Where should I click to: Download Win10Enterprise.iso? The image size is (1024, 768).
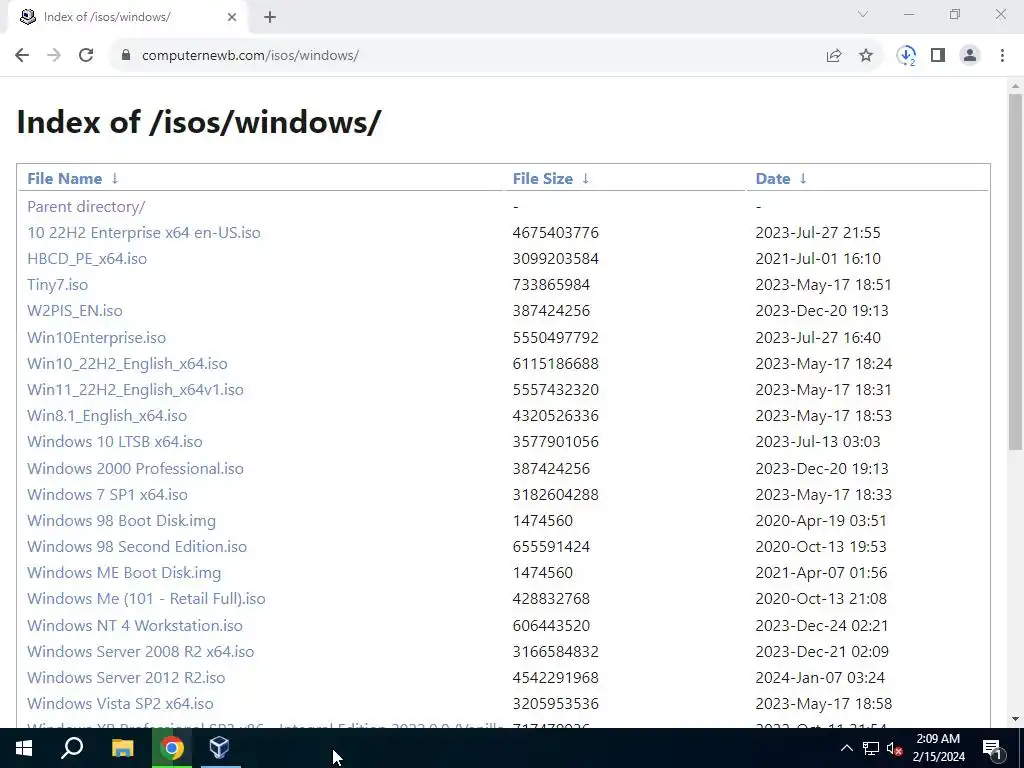[97, 338]
